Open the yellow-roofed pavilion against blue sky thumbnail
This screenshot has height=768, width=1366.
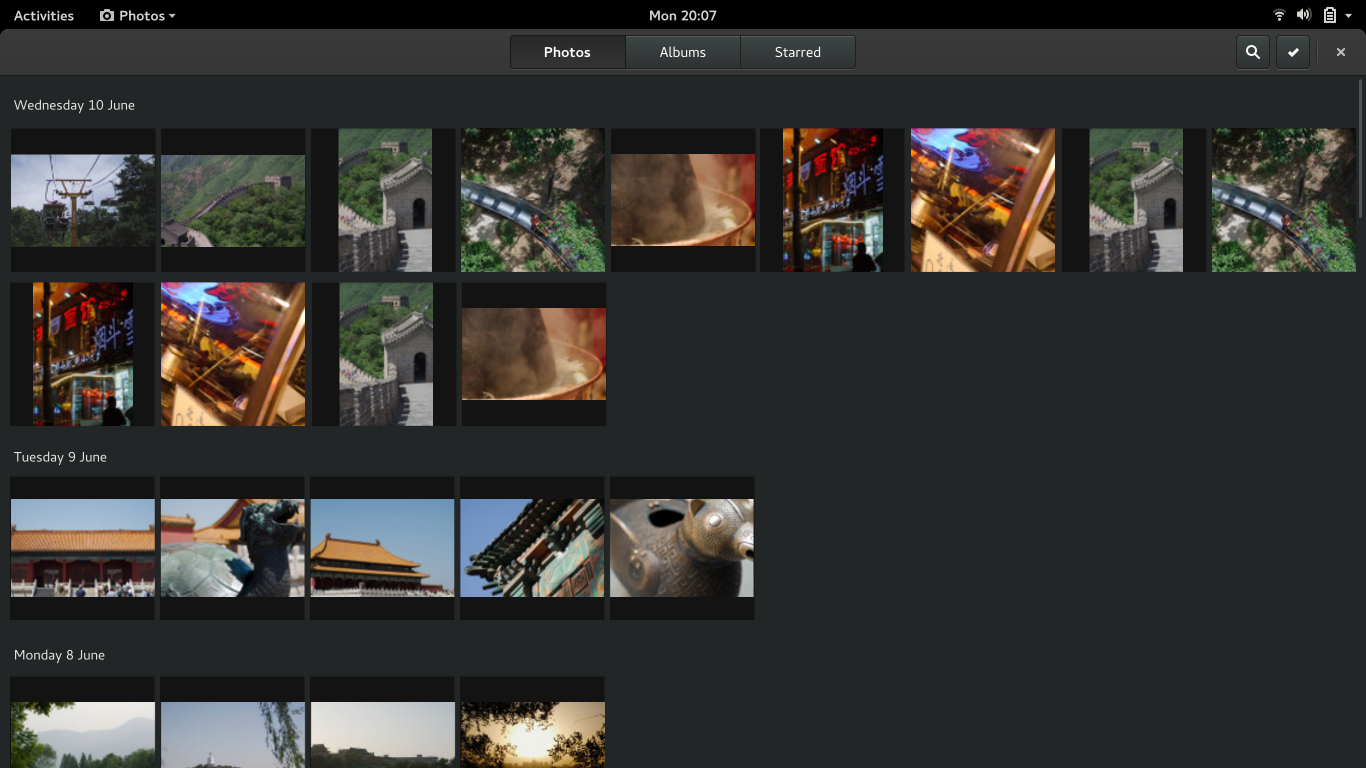point(383,548)
